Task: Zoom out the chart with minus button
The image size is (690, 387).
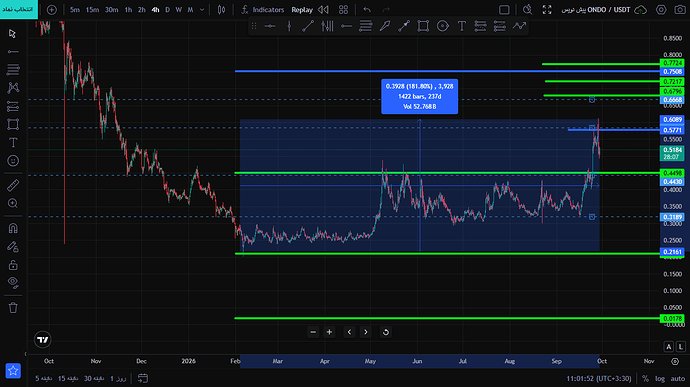Action: tap(313, 332)
